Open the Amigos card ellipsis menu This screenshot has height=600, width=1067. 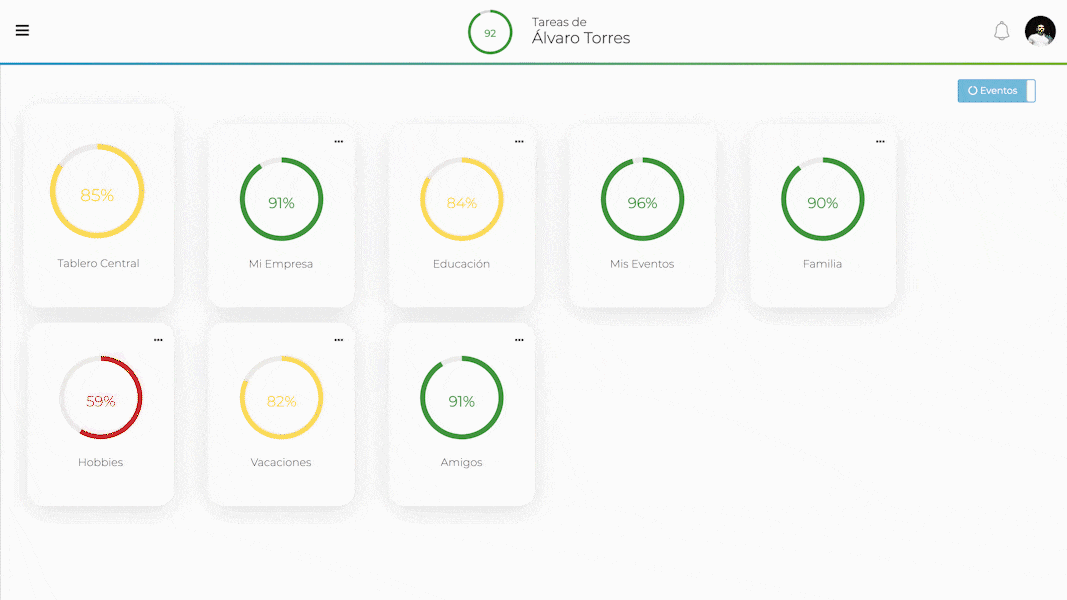(x=519, y=340)
